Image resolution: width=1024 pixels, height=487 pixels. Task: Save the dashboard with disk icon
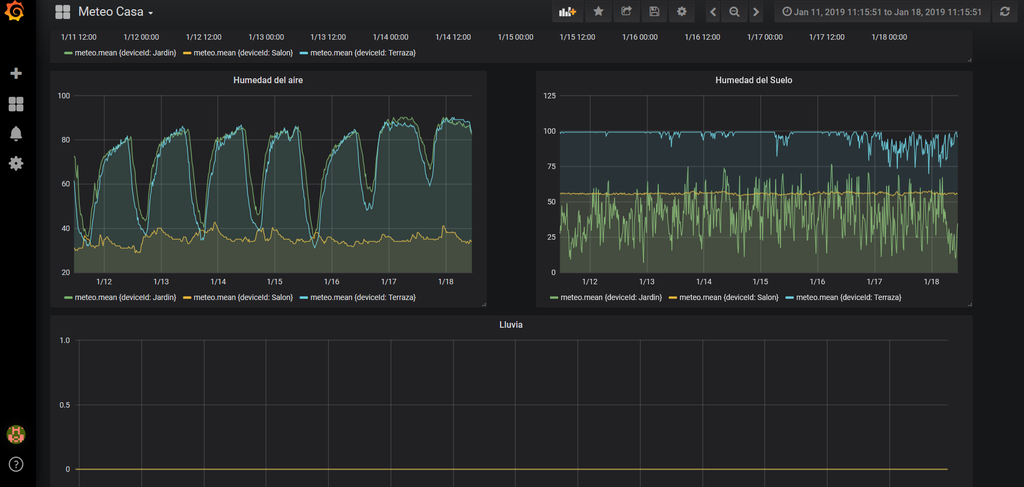pyautogui.click(x=654, y=12)
